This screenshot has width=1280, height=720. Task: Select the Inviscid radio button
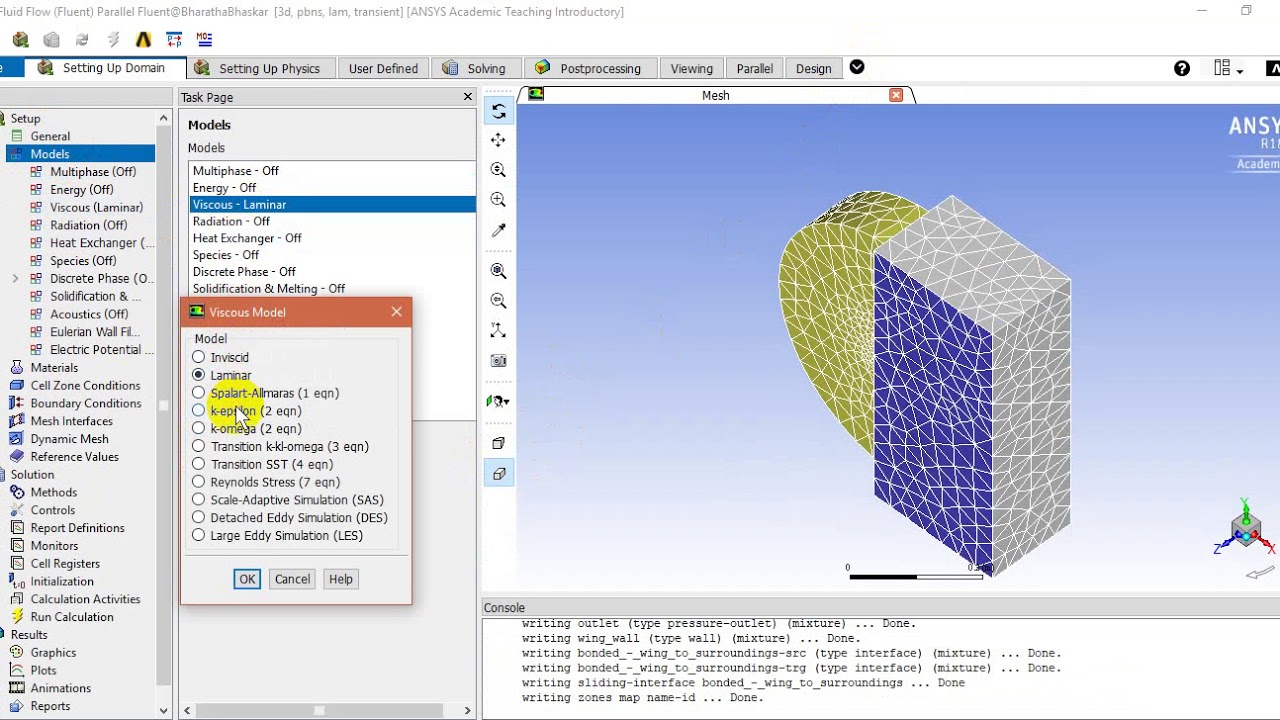199,357
